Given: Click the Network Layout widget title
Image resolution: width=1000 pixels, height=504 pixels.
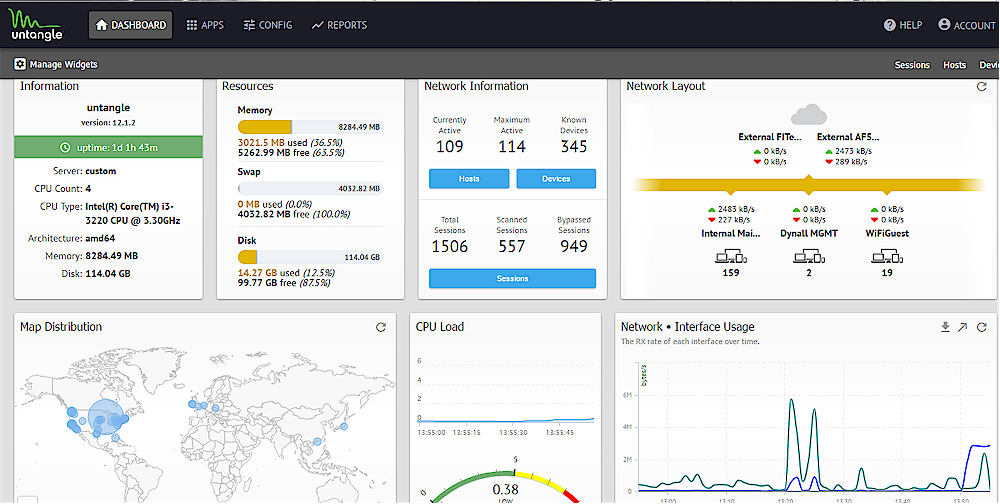Looking at the screenshot, I should coord(666,86).
